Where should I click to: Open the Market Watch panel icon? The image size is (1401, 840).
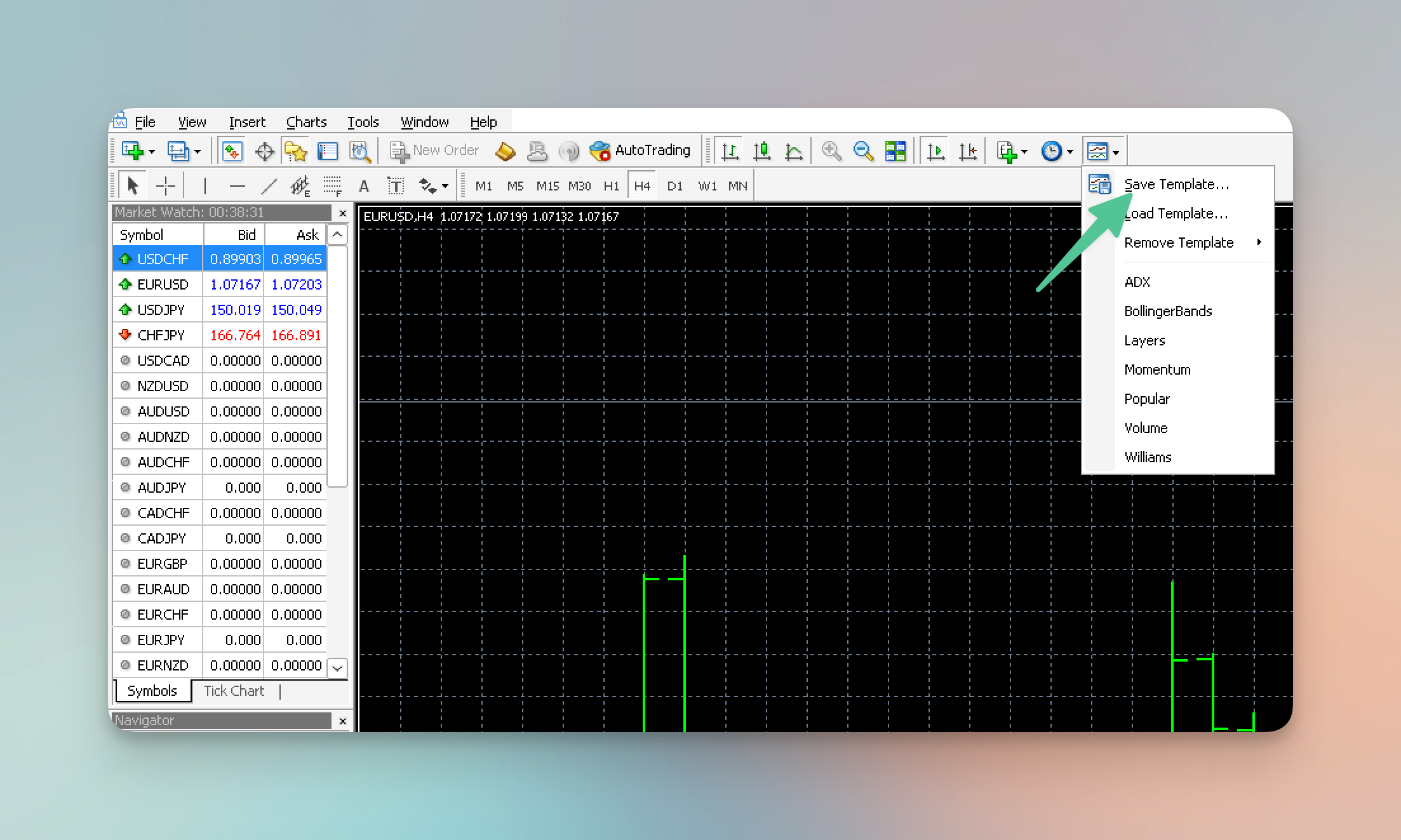coord(232,151)
